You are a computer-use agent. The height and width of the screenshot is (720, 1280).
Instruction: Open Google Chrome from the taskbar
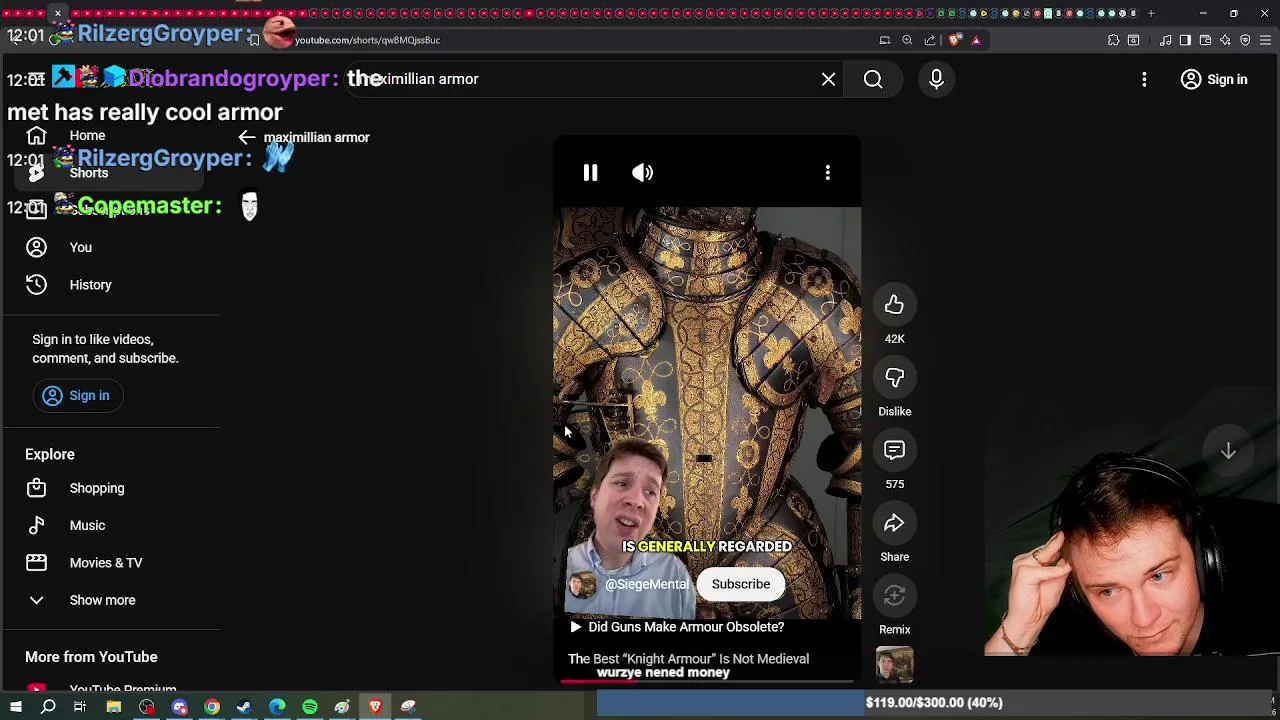click(212, 707)
